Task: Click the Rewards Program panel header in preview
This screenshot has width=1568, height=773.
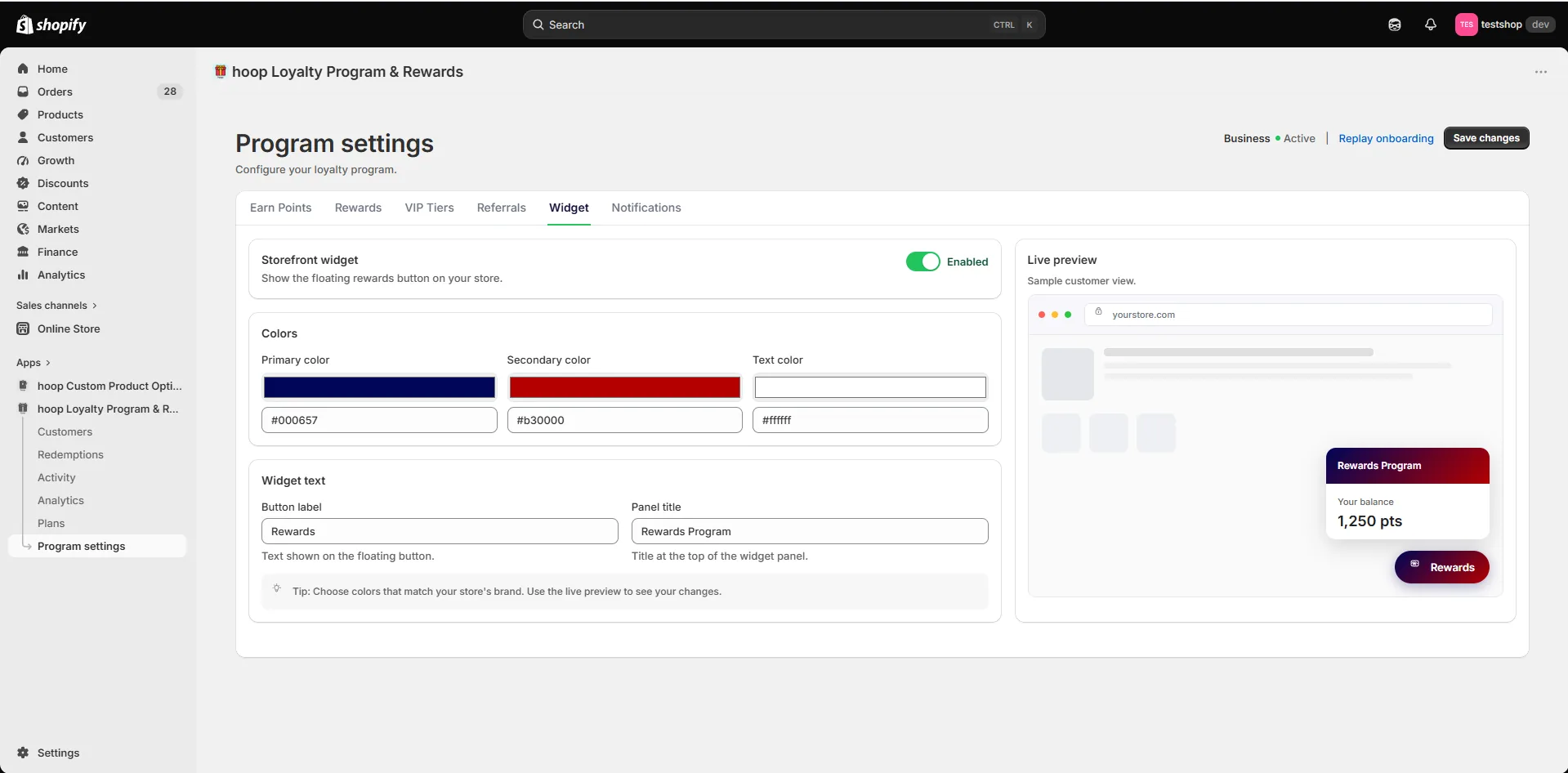Action: 1408,466
